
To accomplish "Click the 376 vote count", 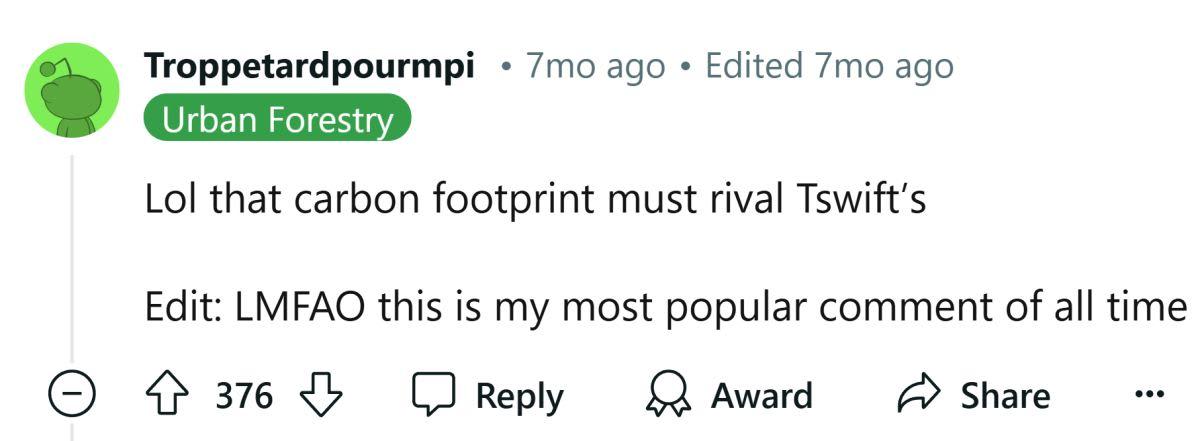I will point(245,396).
